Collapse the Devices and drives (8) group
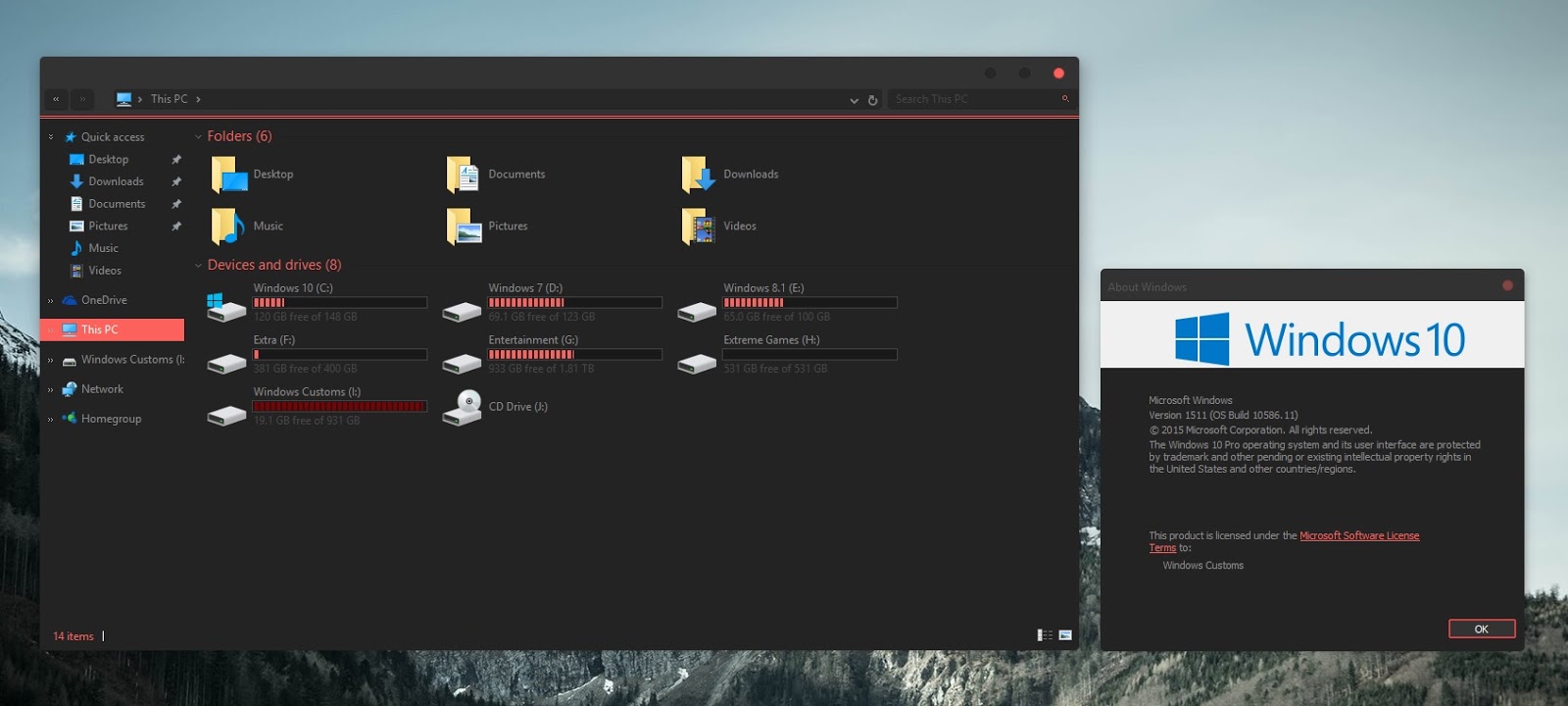 point(198,266)
